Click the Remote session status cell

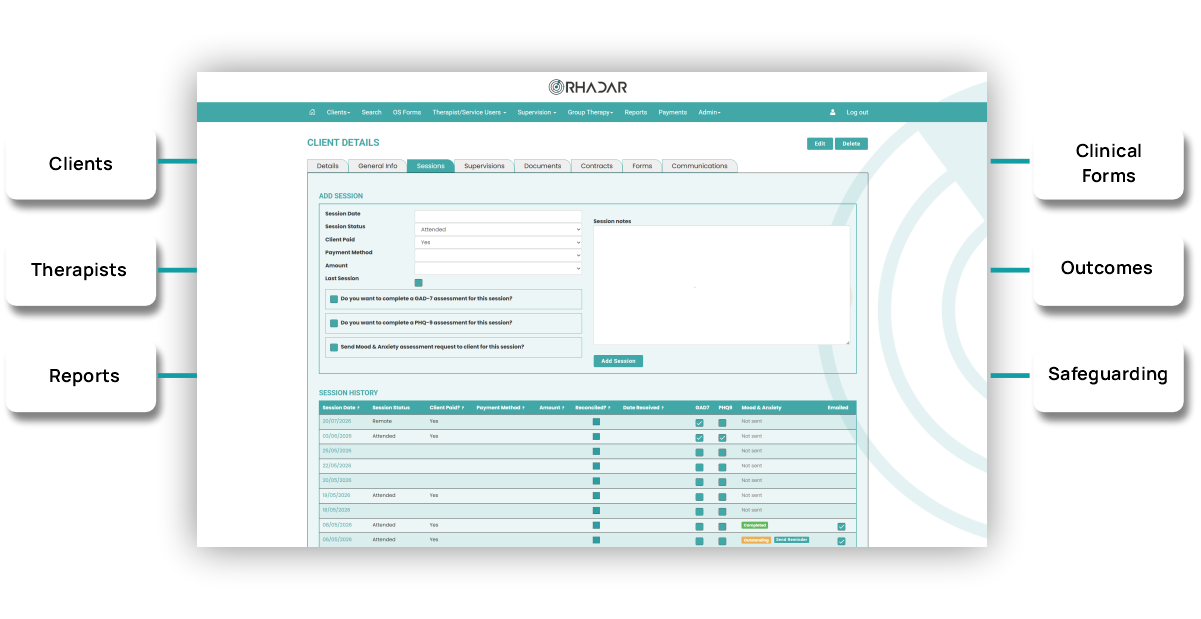coord(382,422)
